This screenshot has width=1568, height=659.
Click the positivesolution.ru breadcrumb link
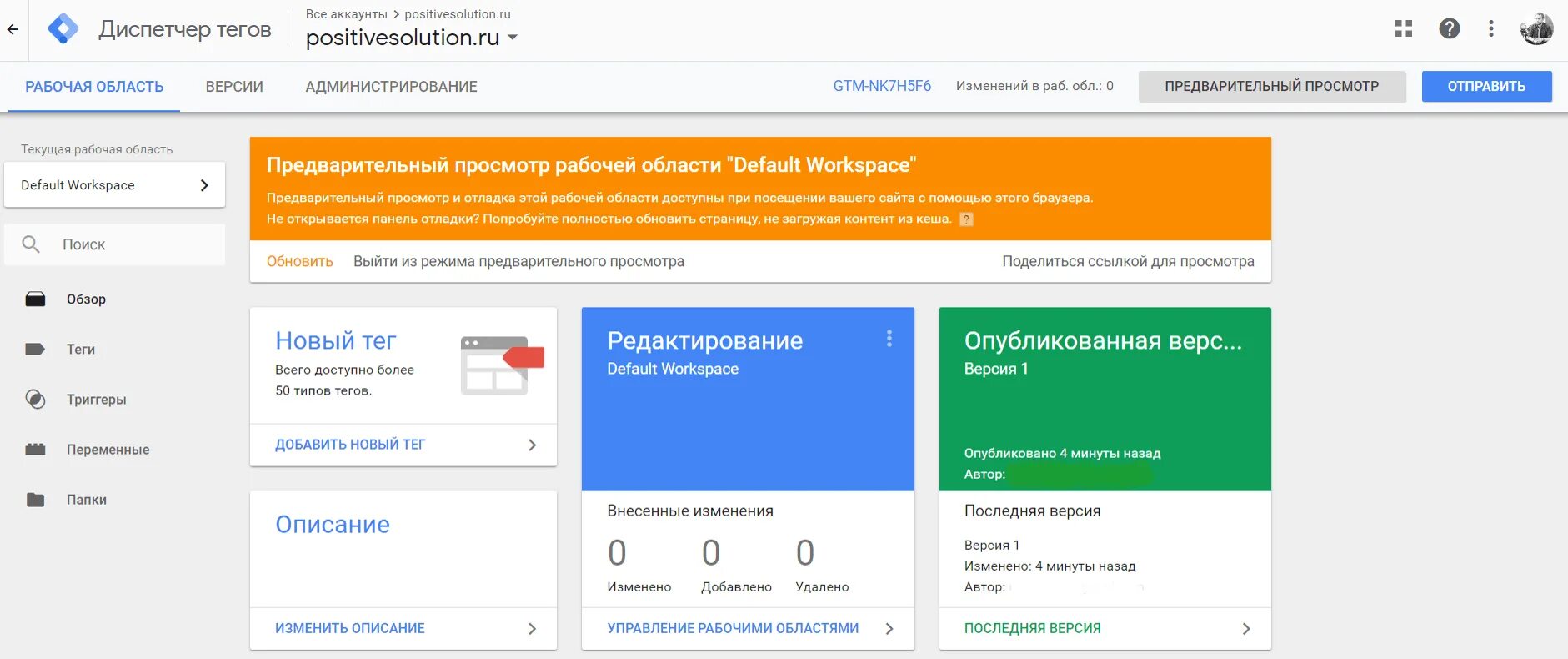pyautogui.click(x=458, y=14)
